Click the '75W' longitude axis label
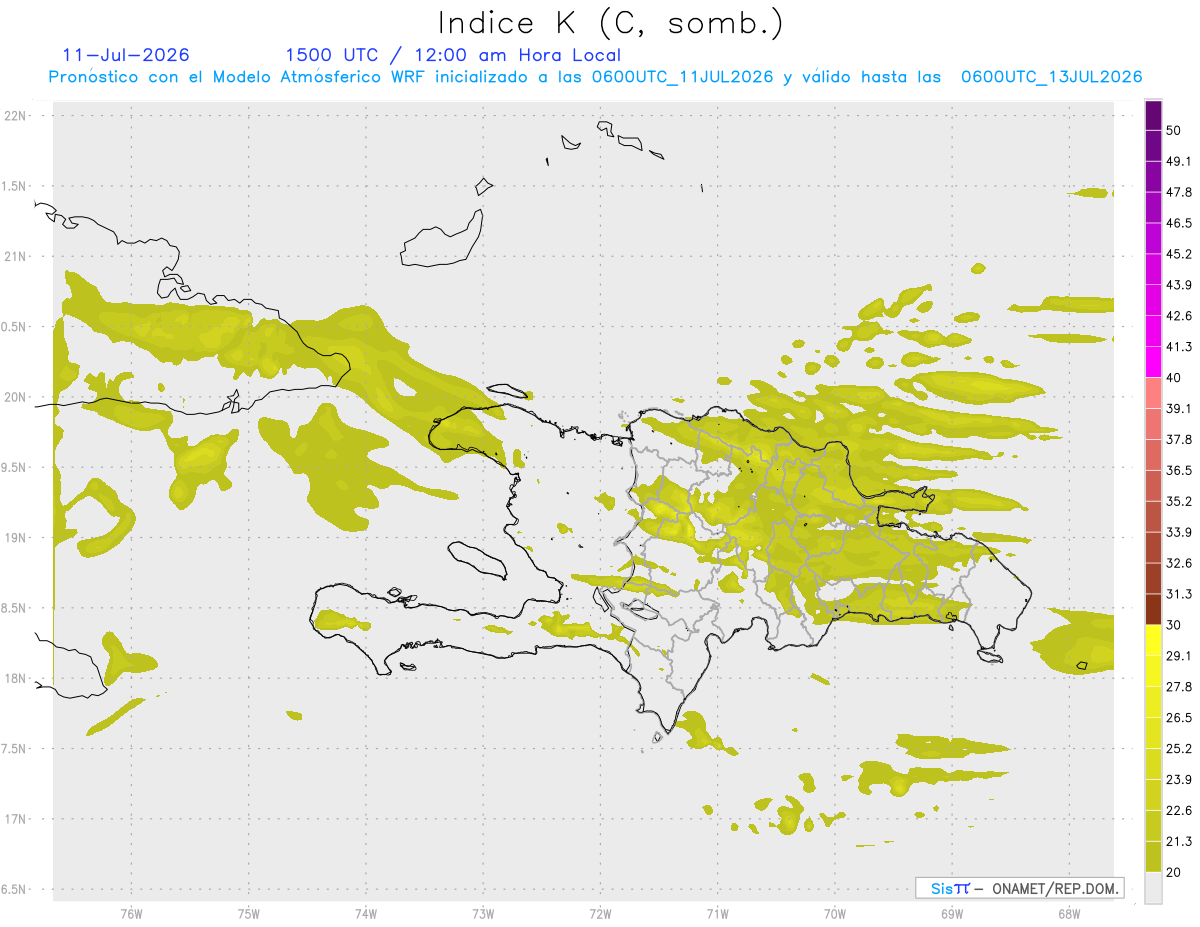The image size is (1200, 927). pos(249,914)
